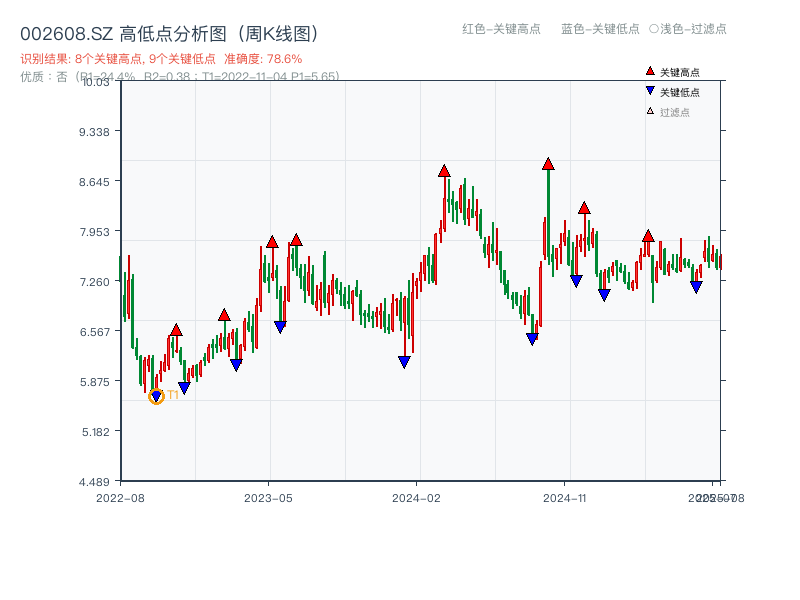This screenshot has width=800, height=600.
Task: Click the blue 关键低点 legend triangle icon
Action: tap(650, 92)
